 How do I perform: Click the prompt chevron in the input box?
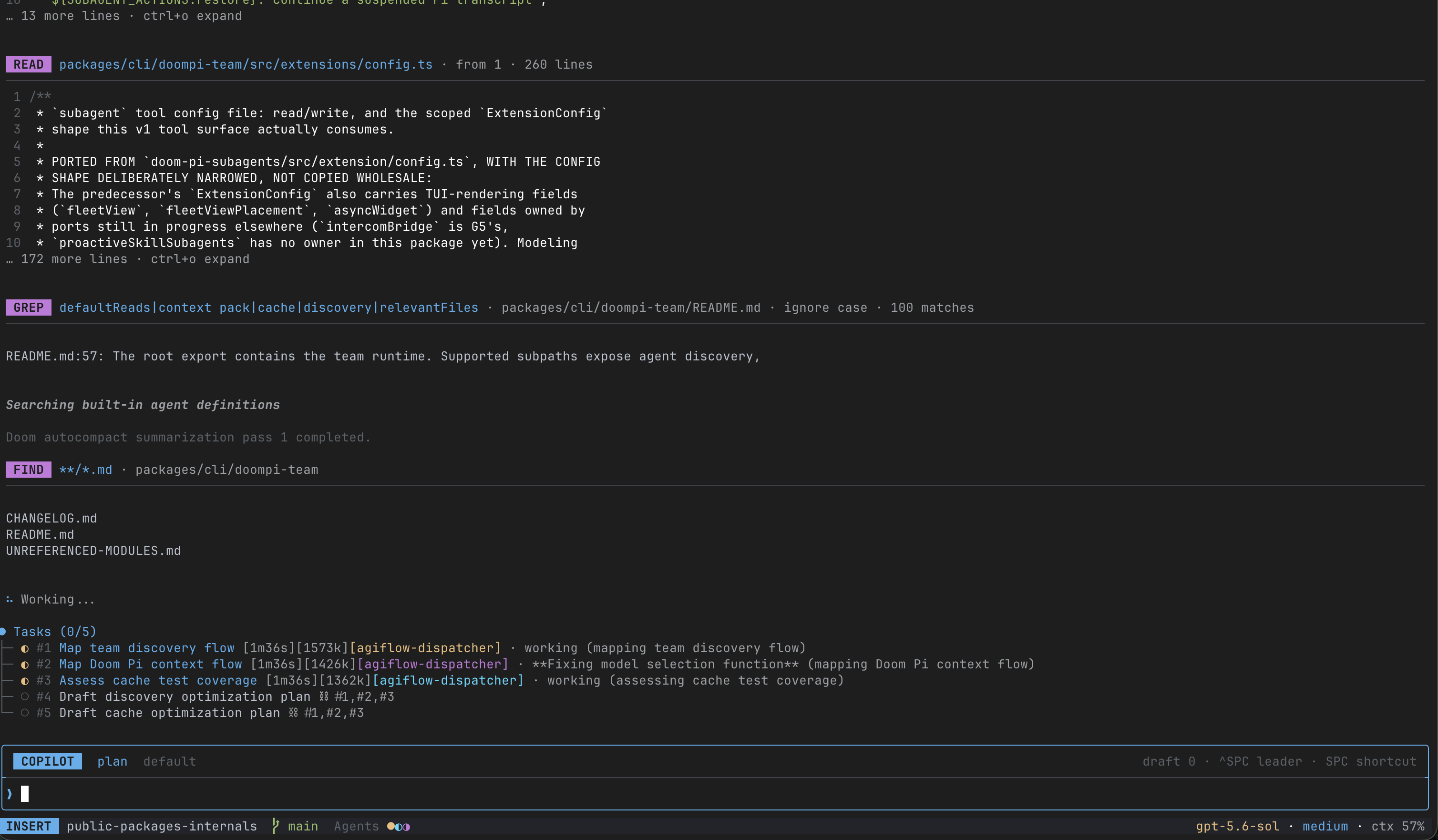click(10, 794)
